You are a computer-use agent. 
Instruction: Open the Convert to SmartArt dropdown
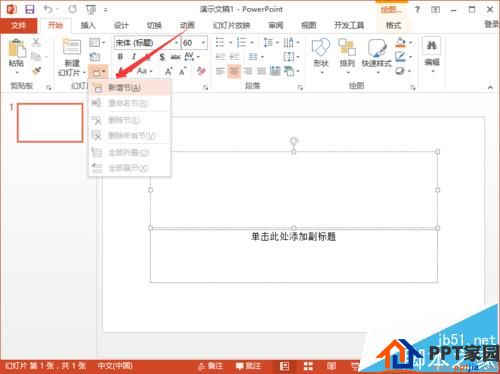291,71
